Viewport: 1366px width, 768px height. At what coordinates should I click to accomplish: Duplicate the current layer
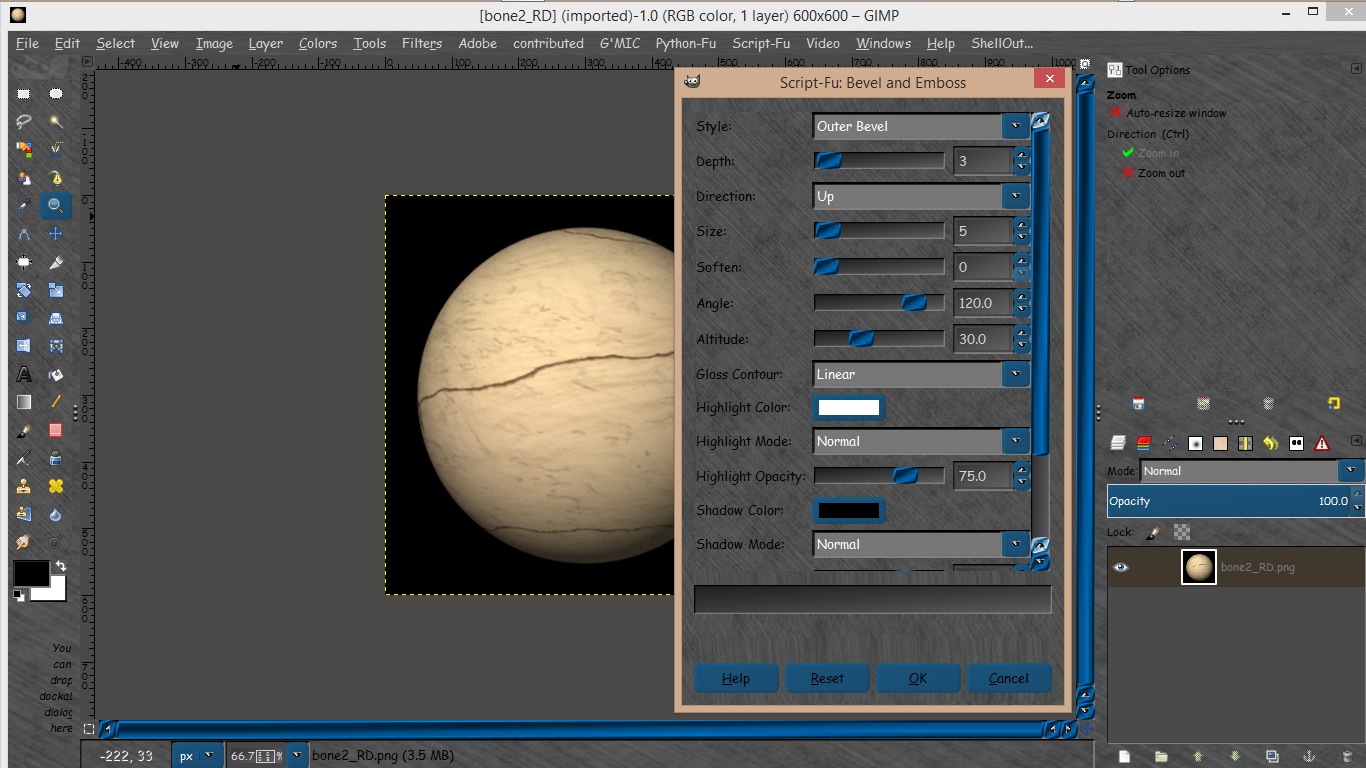(1272, 756)
